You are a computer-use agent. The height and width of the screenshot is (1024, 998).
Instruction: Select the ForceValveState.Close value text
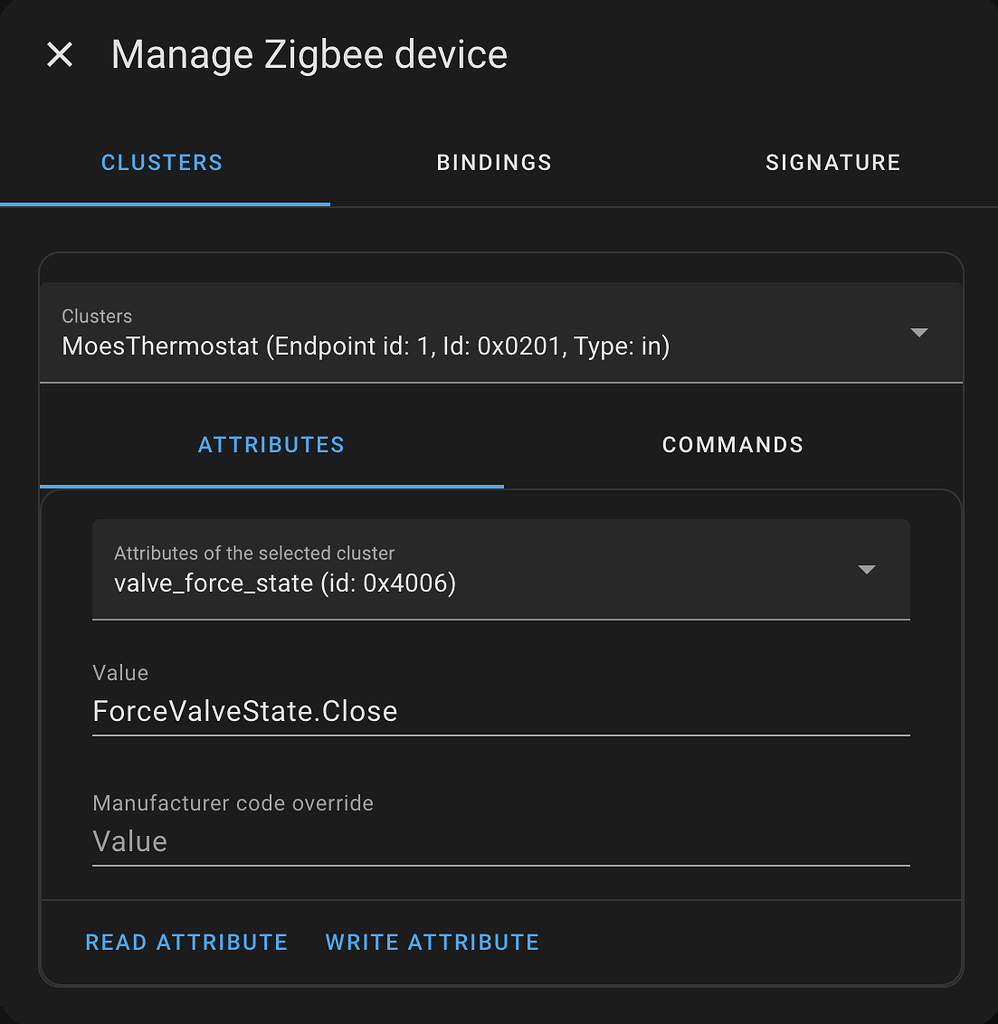[244, 711]
